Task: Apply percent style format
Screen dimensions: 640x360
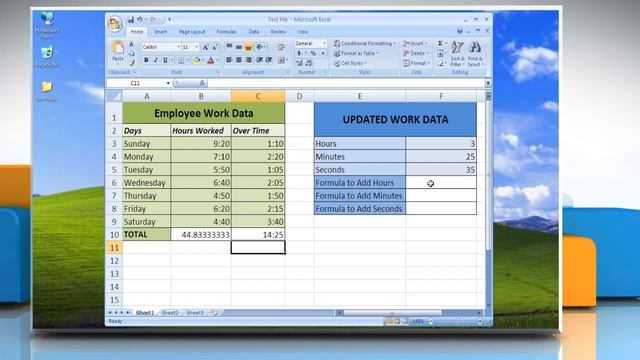Action: [x=313, y=53]
